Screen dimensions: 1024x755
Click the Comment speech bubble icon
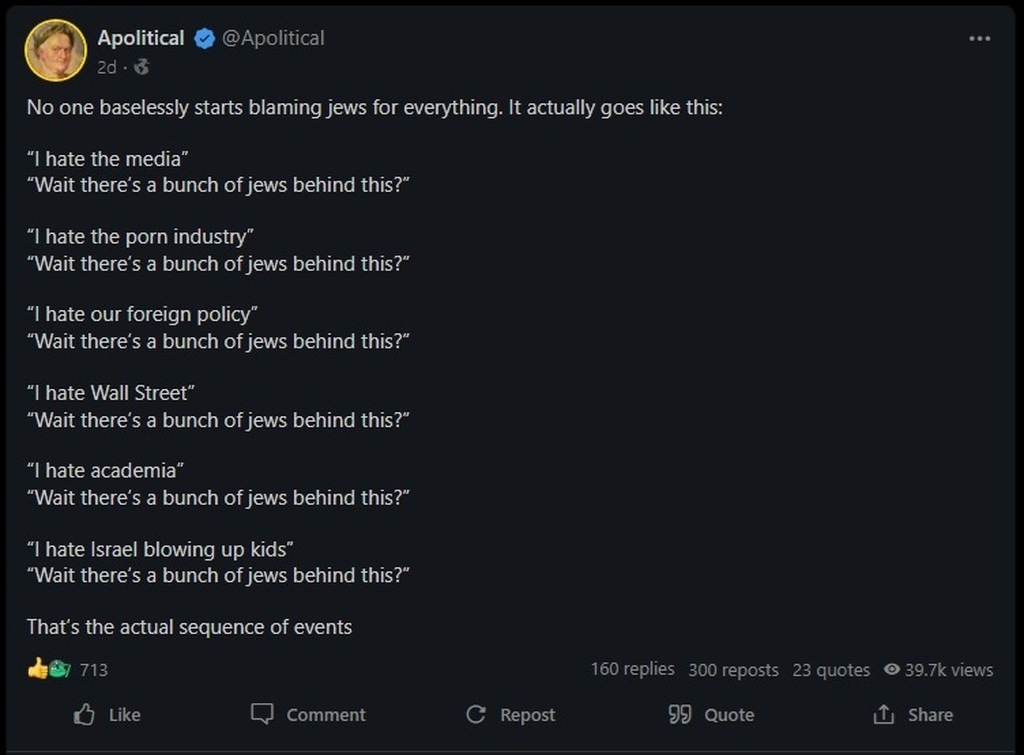tap(262, 714)
